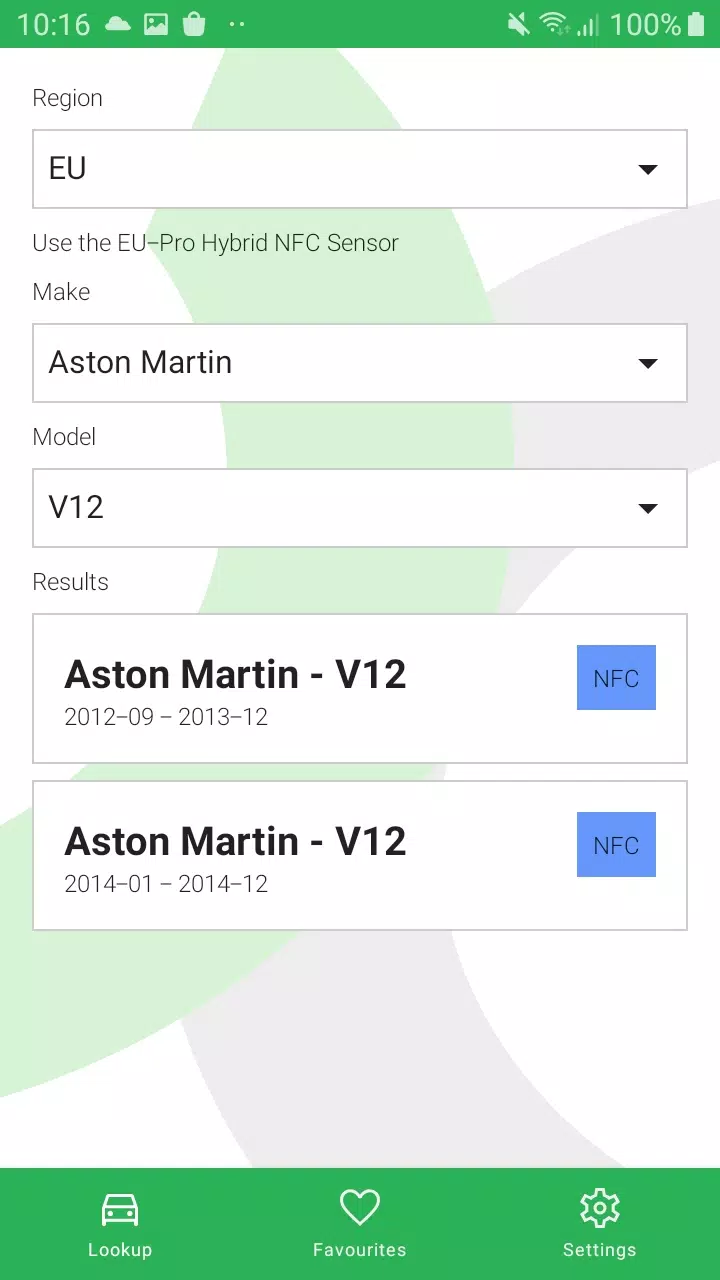
Task: Expand the Region dropdown showing EU
Action: (x=360, y=169)
